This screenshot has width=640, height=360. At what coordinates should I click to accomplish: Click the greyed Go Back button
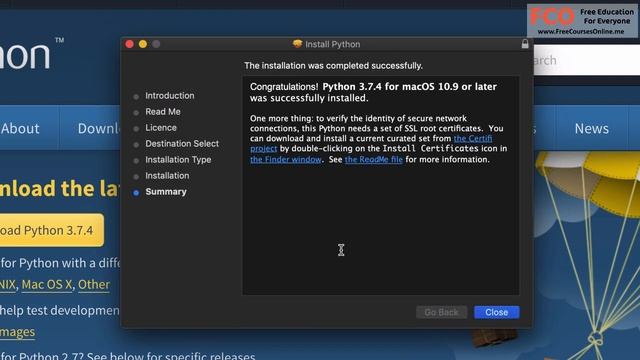[441, 312]
